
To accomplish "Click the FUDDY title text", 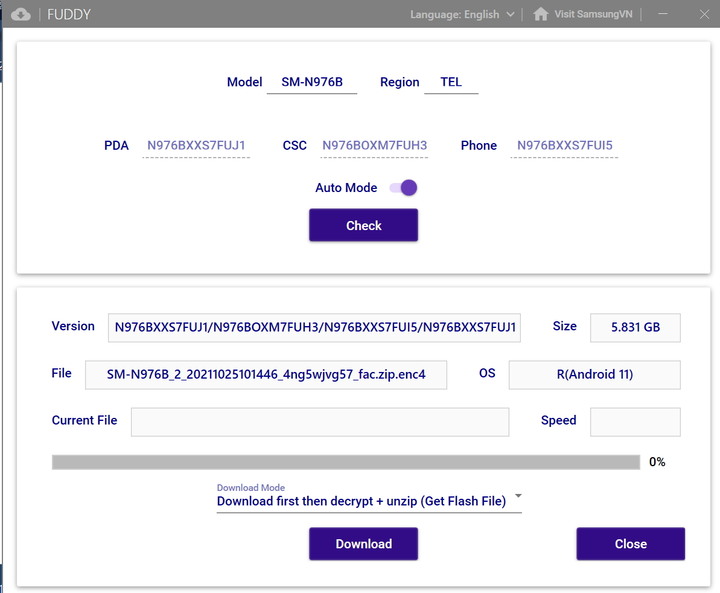I will (69, 15).
